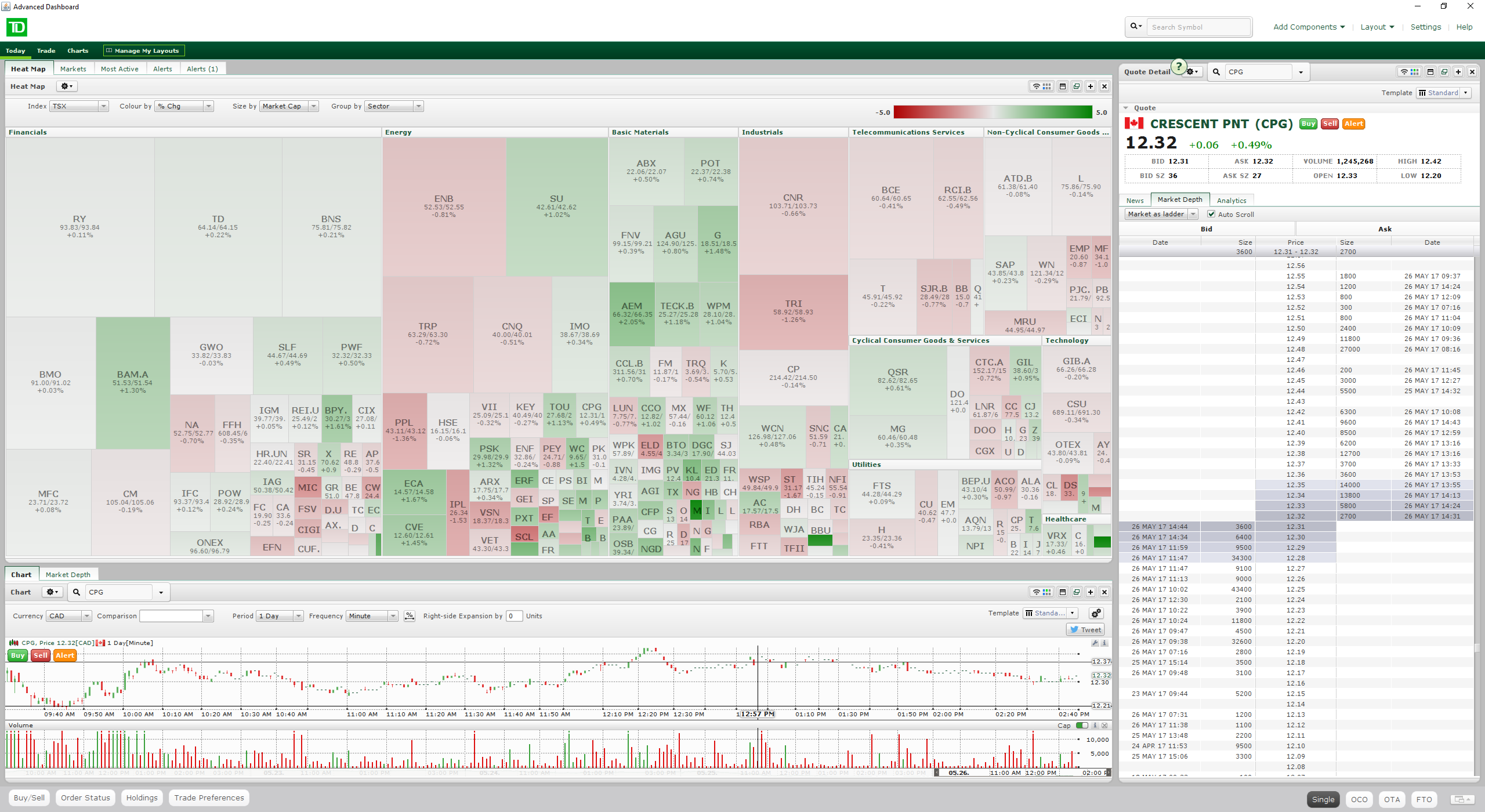1485x812 pixels.
Task: Click the info icon on the price chart
Action: [x=1104, y=643]
